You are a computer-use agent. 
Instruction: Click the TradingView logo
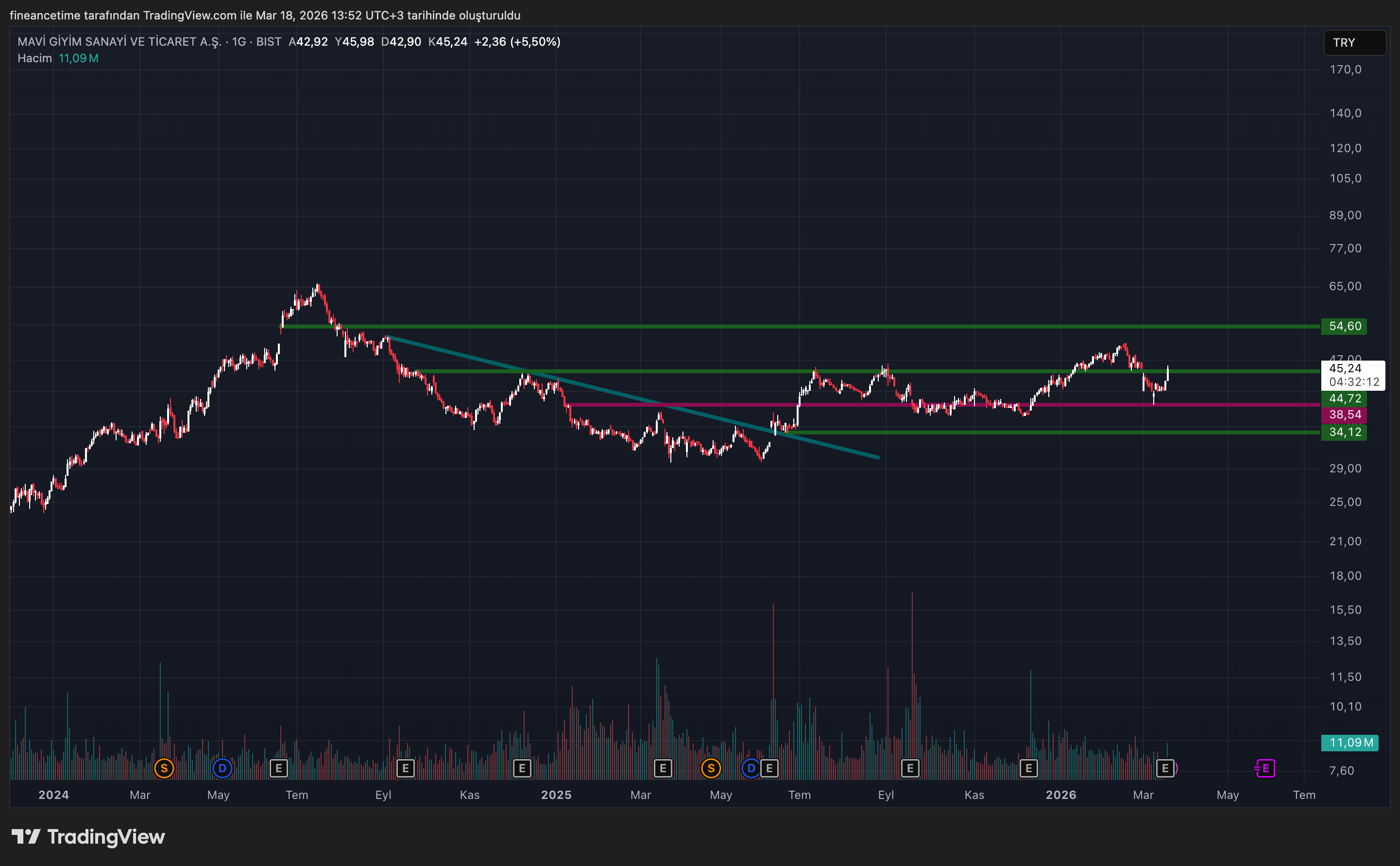pos(88,837)
